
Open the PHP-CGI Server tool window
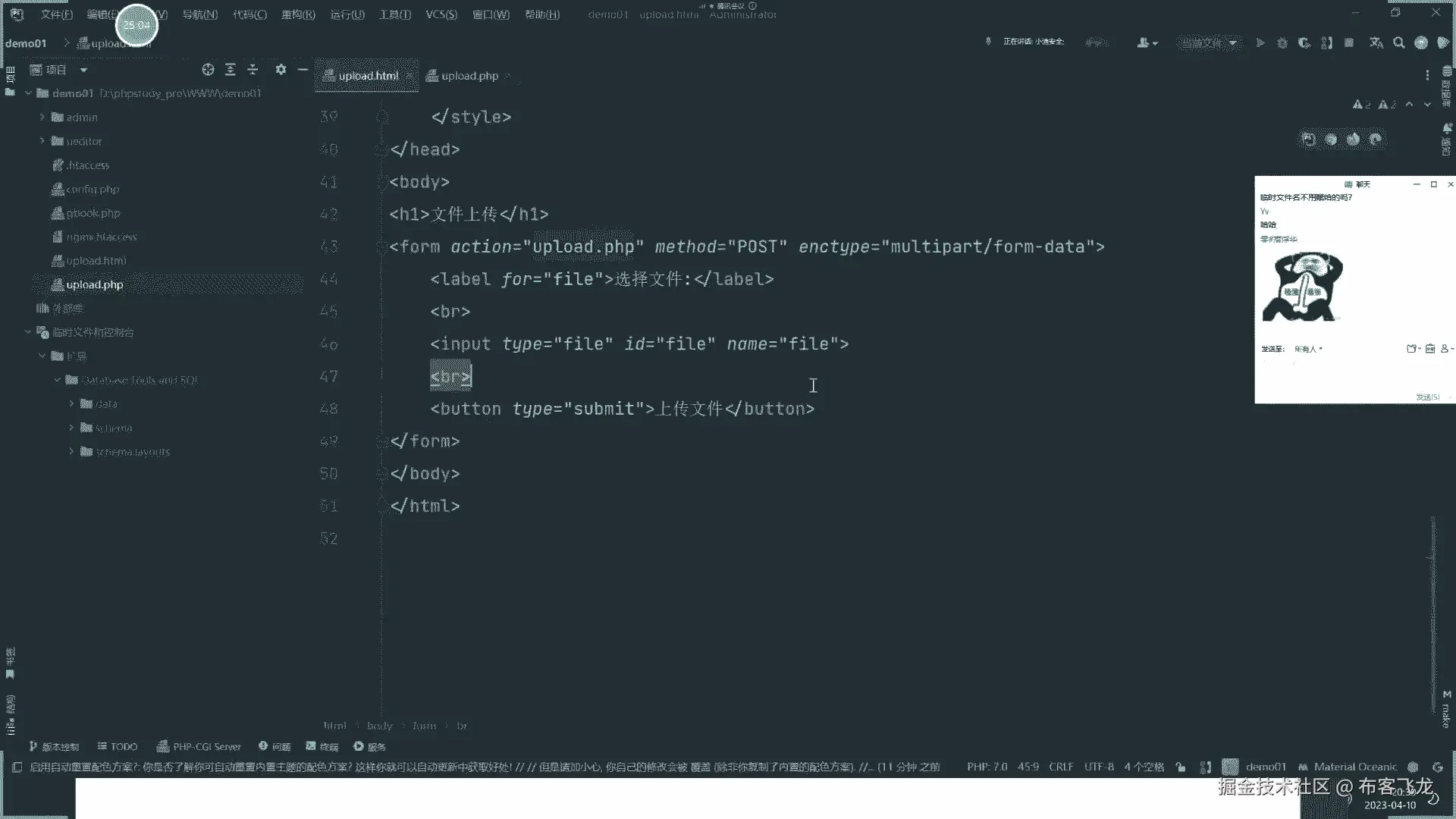pos(199,747)
